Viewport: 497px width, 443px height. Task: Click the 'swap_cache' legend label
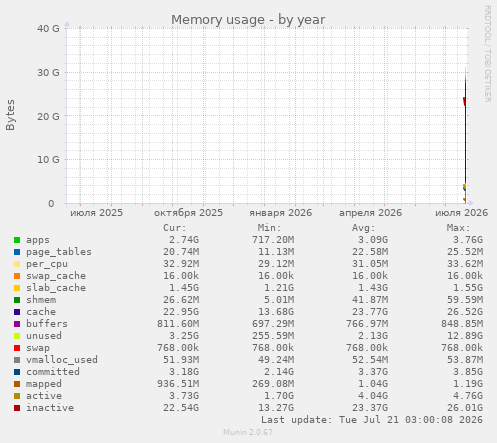tap(56, 276)
